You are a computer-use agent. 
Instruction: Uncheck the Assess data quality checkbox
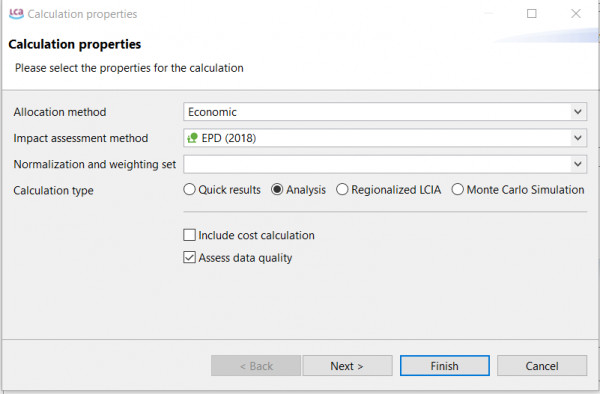(189, 257)
